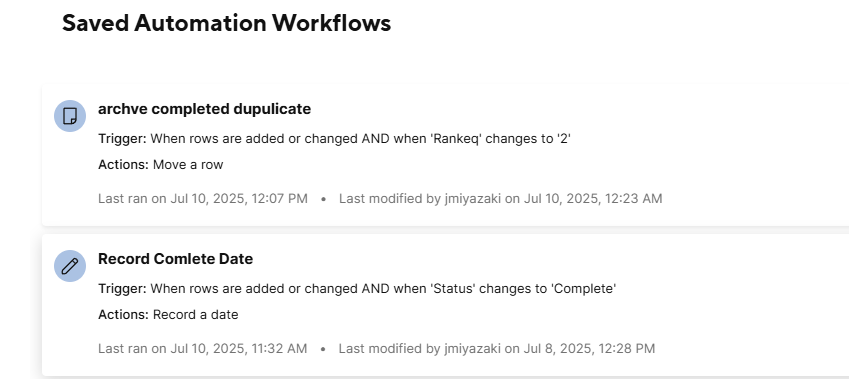Viewport: 849px width, 379px height.
Task: Click the 'Actions:' label above the Jul 10, 12:07 PM line
Action: pyautogui.click(x=123, y=165)
